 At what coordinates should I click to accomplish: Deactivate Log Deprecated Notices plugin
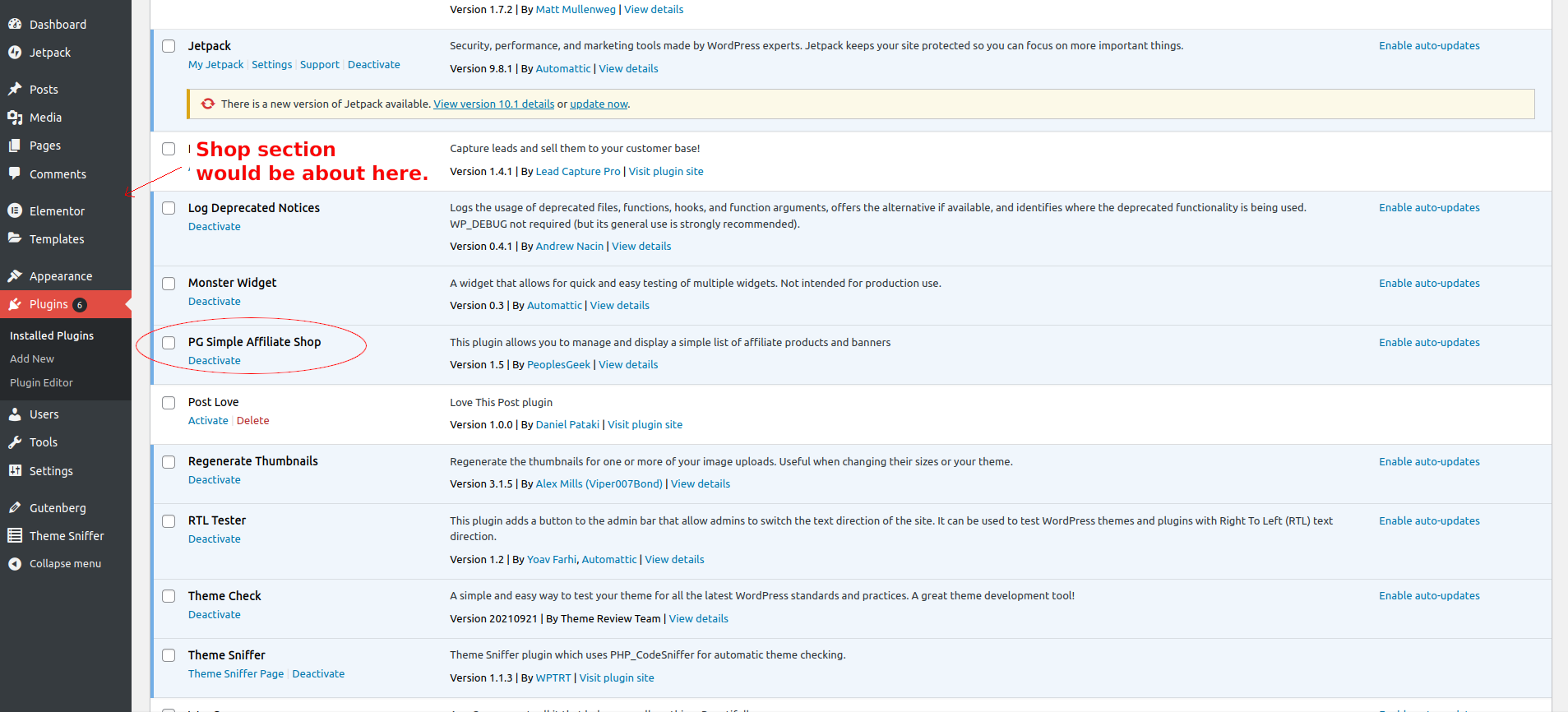[x=215, y=227]
